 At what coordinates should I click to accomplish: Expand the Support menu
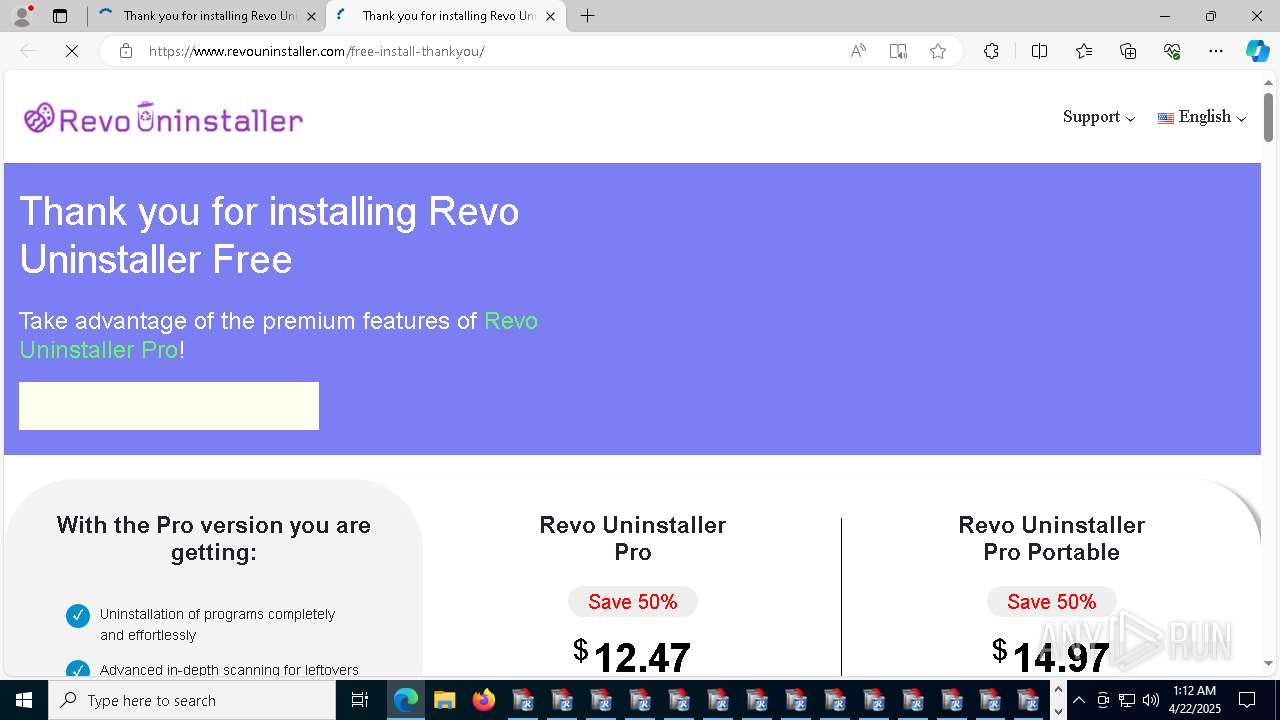click(1099, 117)
